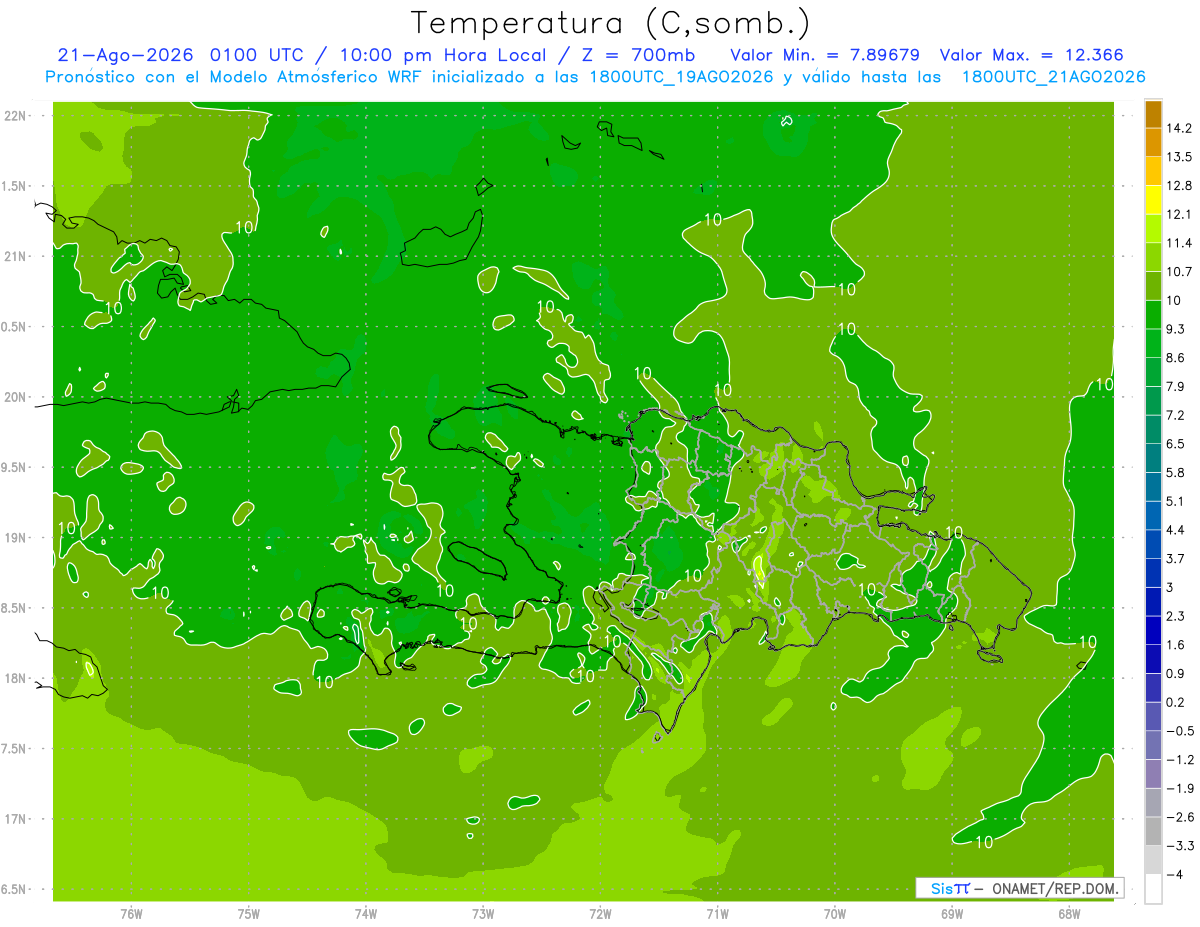1200x927 pixels.
Task: Click the '10.7' value on color scale
Action: pyautogui.click(x=1179, y=272)
